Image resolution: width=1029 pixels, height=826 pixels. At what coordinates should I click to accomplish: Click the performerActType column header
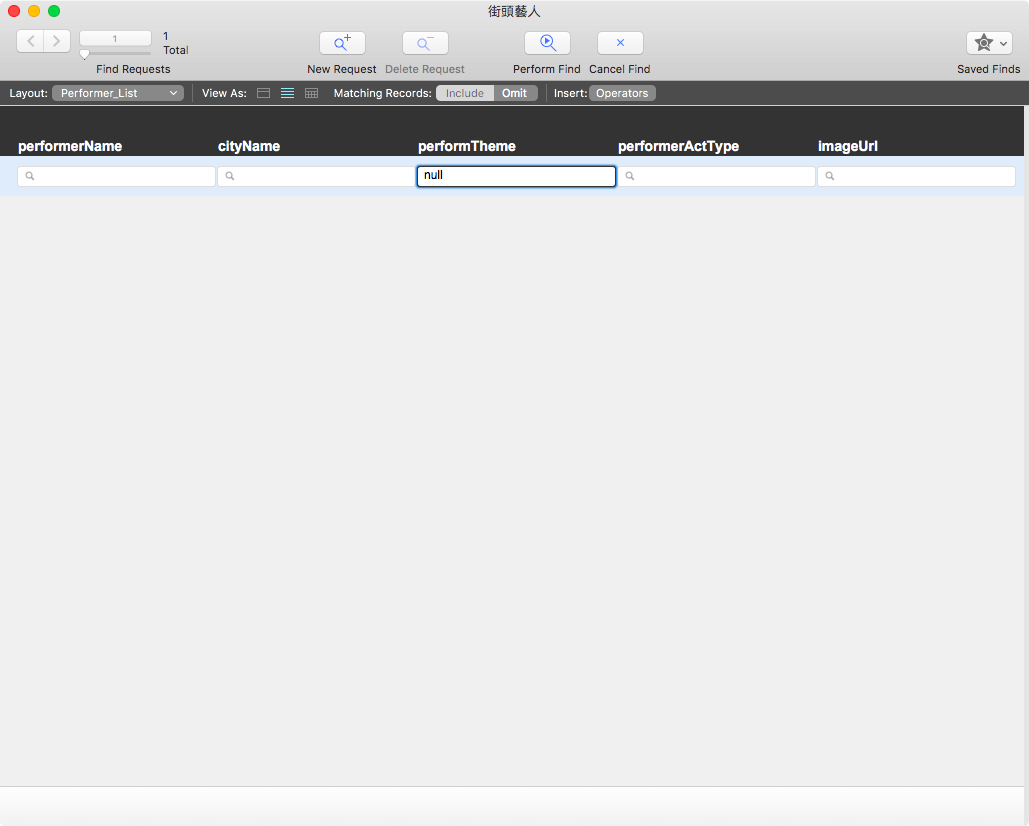pos(679,146)
